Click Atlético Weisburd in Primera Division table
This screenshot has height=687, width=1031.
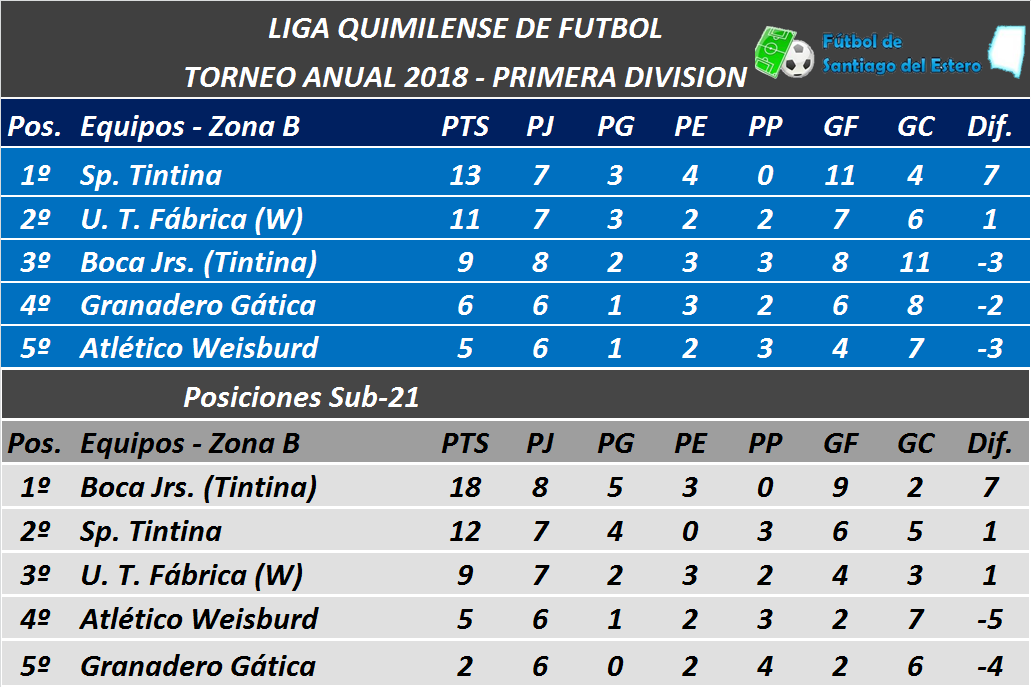tap(199, 348)
